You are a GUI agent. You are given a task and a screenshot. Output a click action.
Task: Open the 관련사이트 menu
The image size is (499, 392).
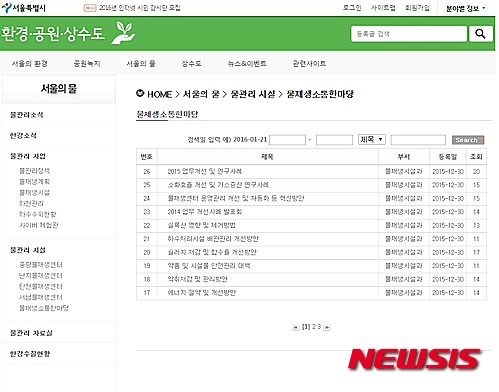point(309,63)
